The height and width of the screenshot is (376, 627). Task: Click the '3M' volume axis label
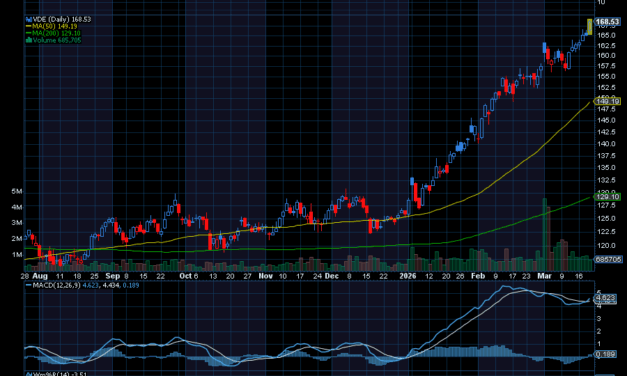click(17, 223)
